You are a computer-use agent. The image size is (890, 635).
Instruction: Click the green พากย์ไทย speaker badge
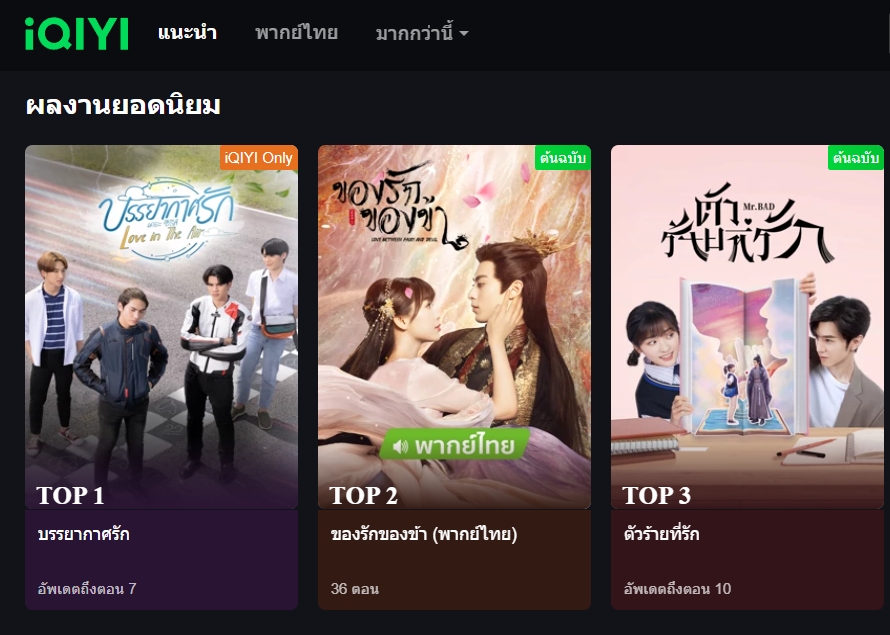point(455,445)
